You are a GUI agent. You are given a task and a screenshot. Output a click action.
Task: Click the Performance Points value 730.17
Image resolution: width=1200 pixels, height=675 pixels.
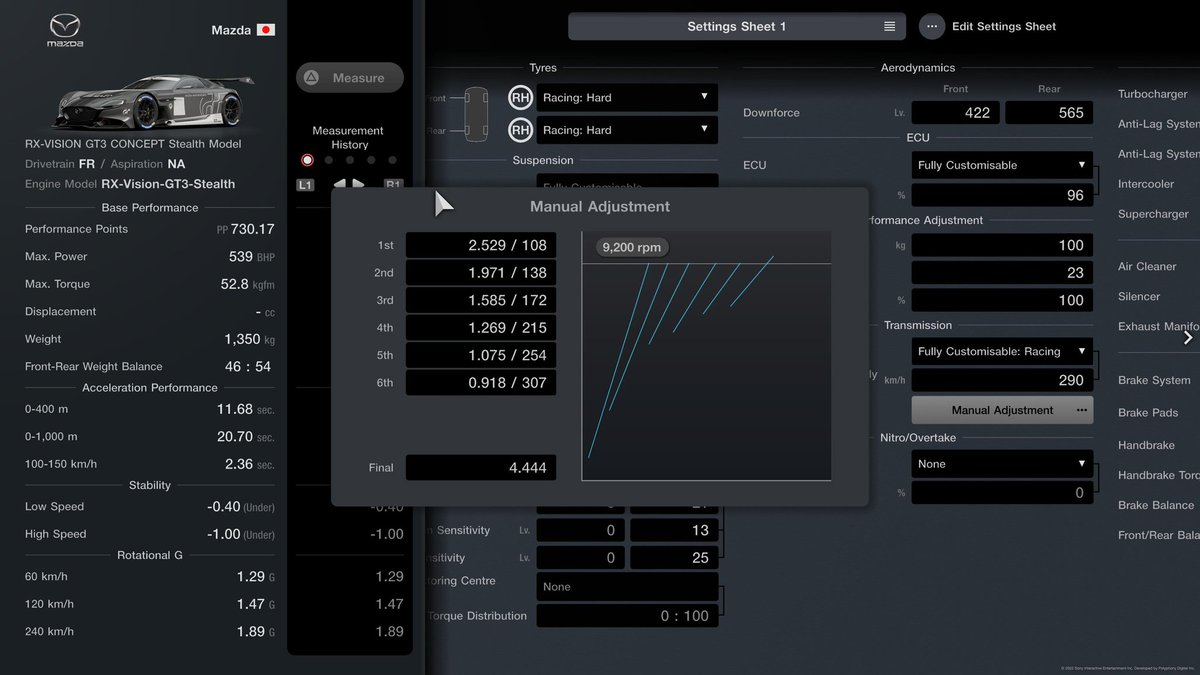pyautogui.click(x=252, y=229)
